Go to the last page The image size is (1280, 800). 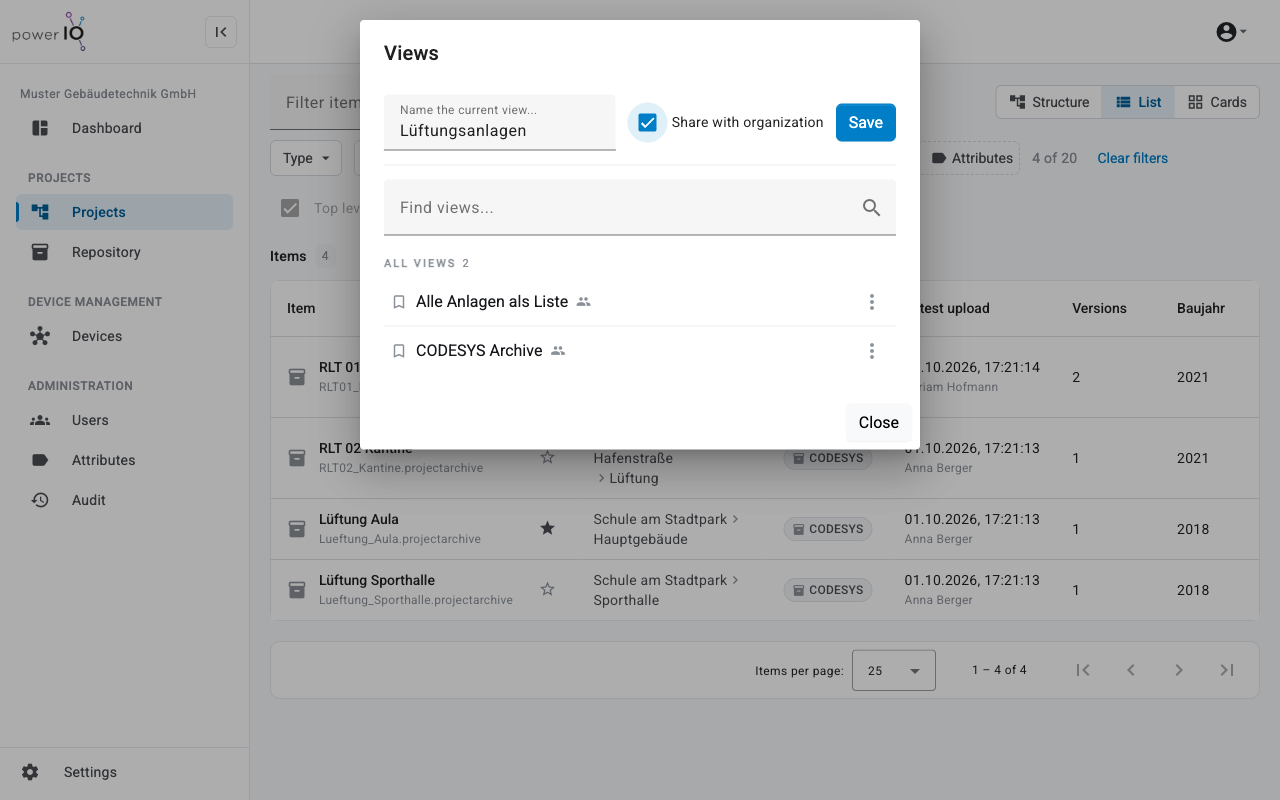pyautogui.click(x=1227, y=670)
